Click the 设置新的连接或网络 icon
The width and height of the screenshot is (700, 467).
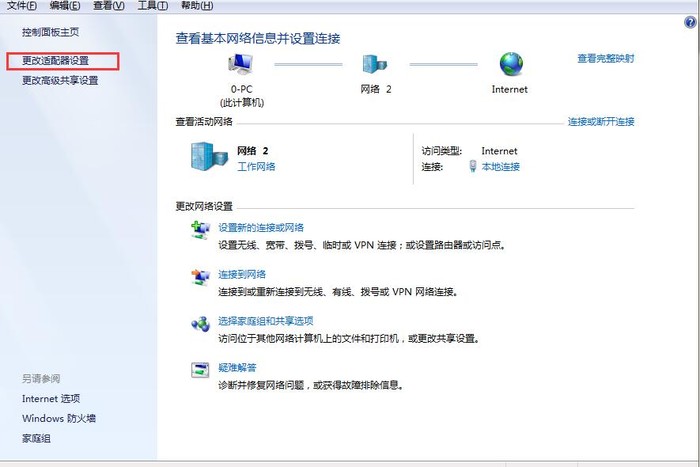point(200,230)
